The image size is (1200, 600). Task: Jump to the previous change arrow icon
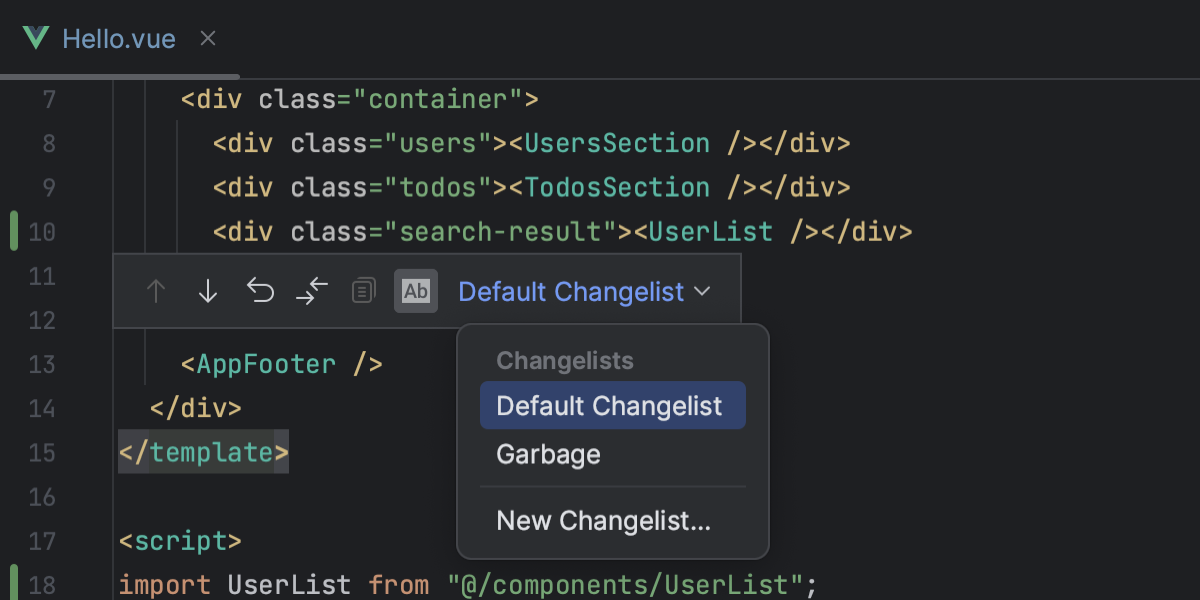[155, 291]
